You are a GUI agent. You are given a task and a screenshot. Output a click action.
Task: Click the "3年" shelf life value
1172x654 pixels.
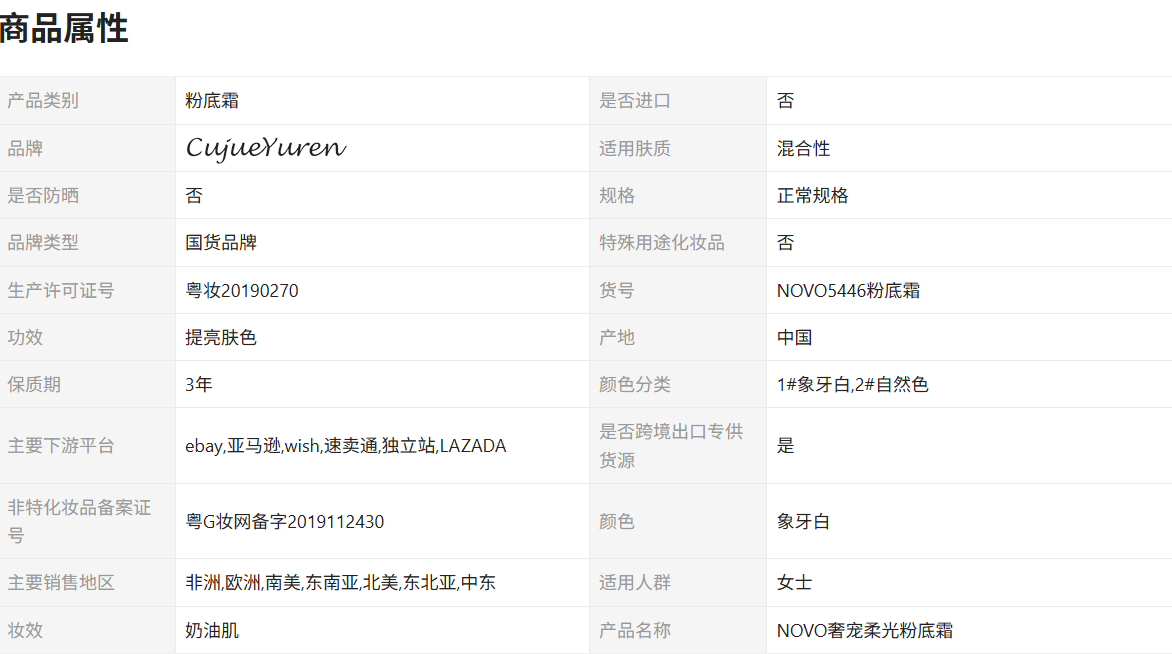(199, 385)
